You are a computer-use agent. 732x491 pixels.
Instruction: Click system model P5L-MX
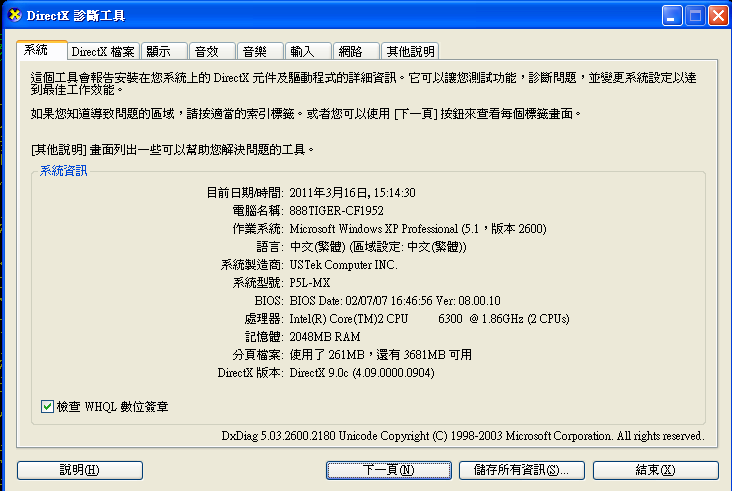[x=310, y=283]
